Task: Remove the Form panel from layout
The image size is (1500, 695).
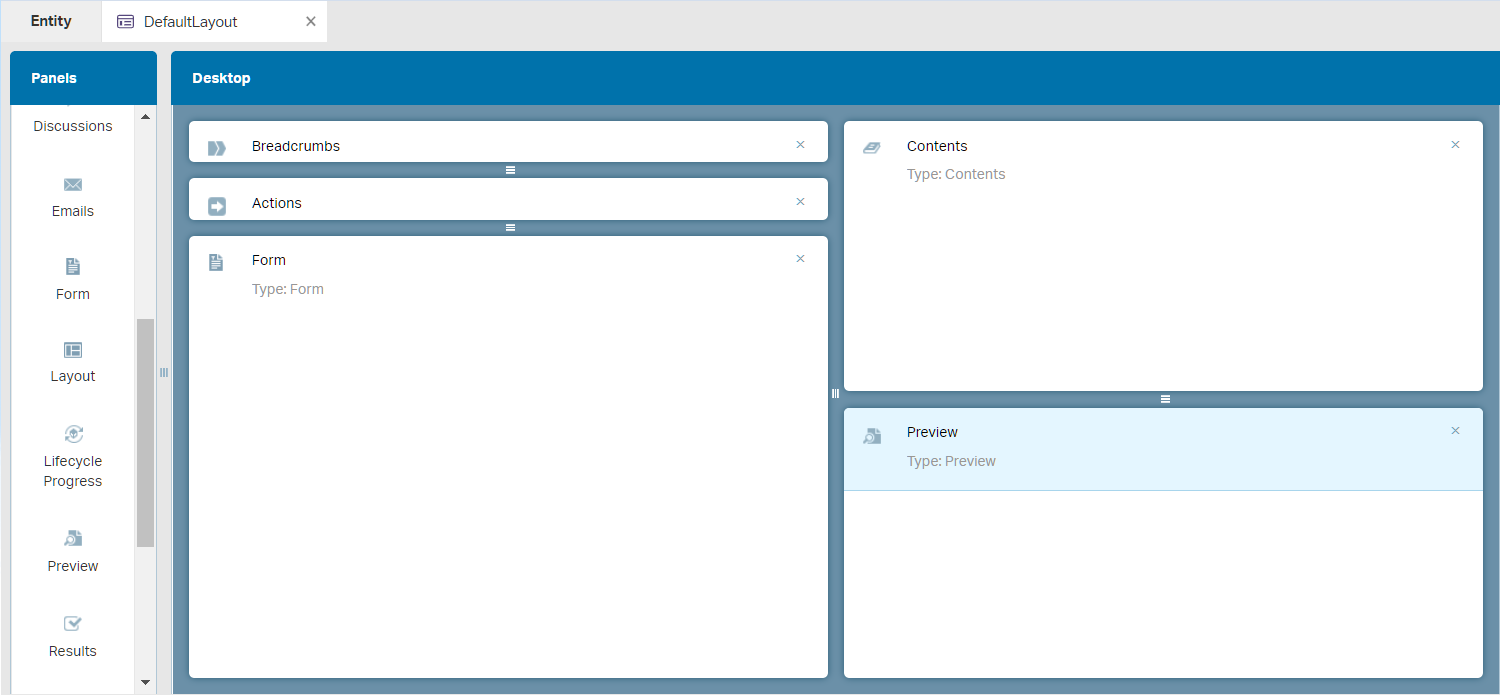Action: coord(800,259)
